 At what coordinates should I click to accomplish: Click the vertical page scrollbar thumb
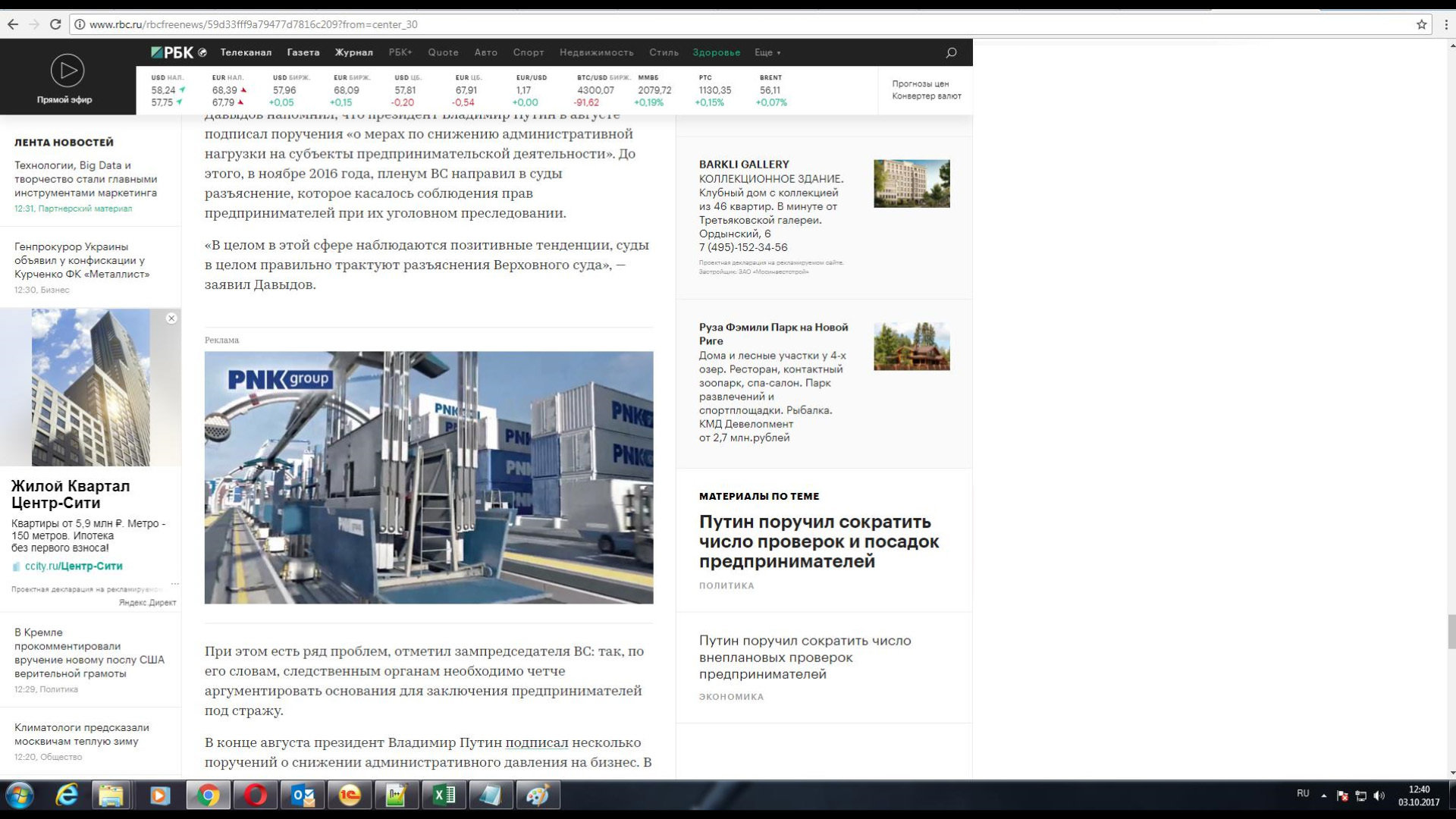pos(1451,632)
